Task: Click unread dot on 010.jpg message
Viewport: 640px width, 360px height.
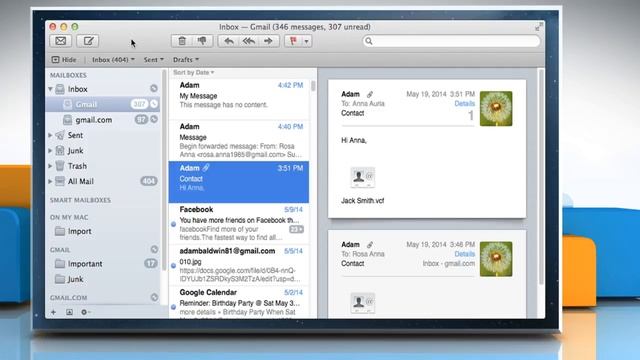Action: tap(173, 266)
